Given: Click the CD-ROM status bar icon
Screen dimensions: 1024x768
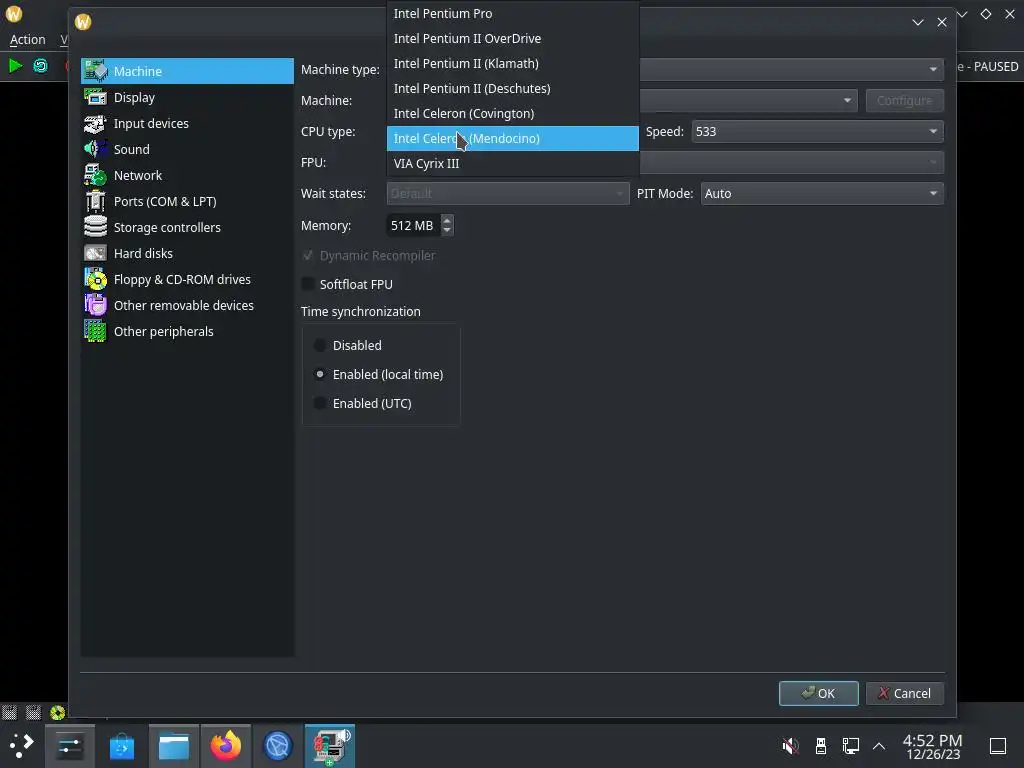Looking at the screenshot, I should click(x=57, y=712).
